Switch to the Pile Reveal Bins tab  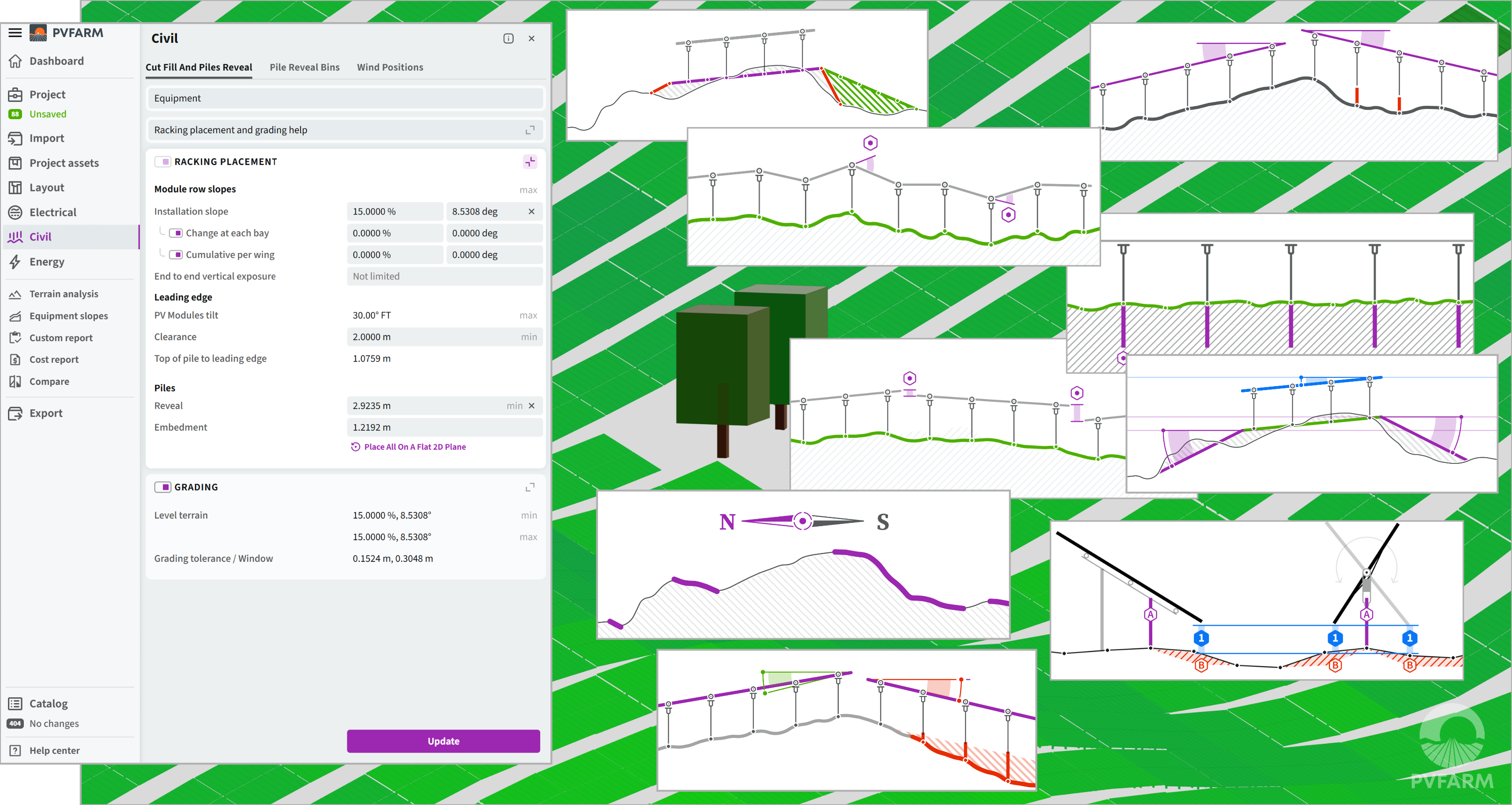point(304,68)
